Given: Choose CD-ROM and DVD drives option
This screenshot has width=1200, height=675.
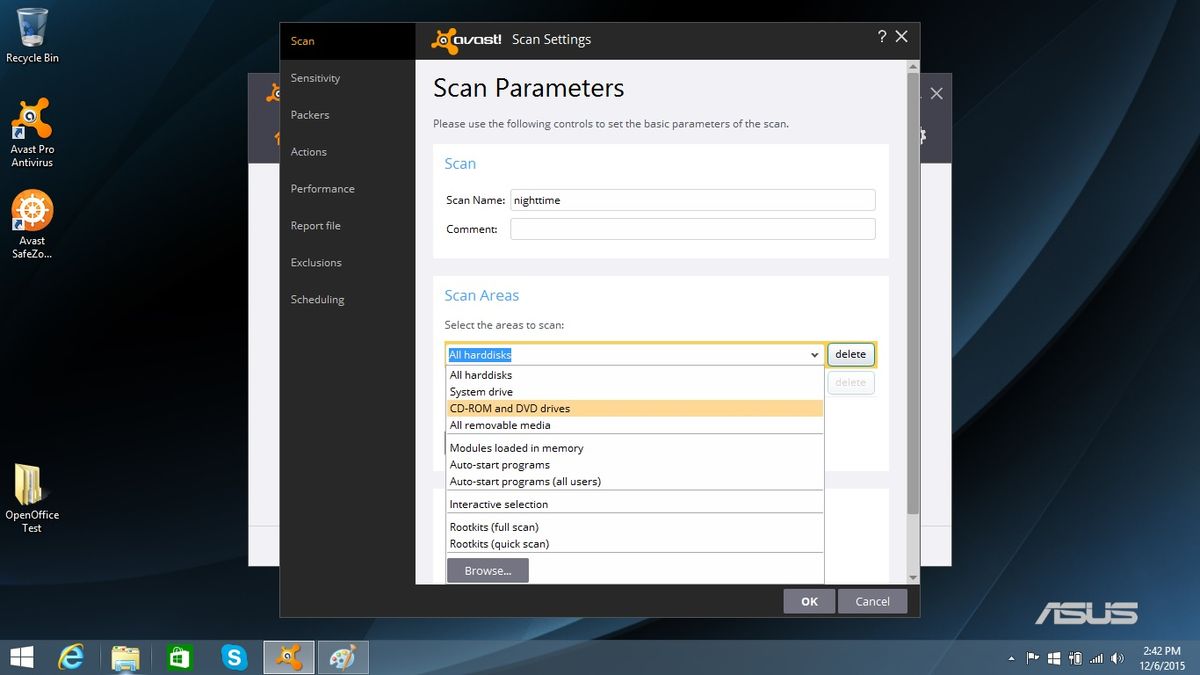Looking at the screenshot, I should click(x=634, y=408).
